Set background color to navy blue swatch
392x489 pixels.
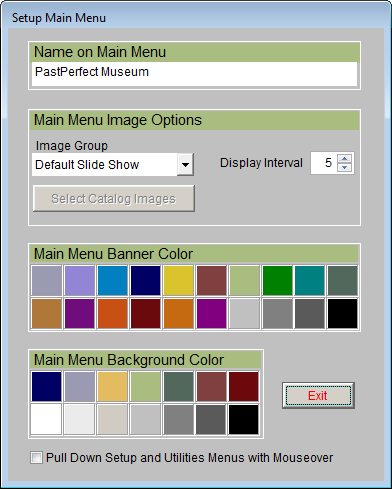click(47, 387)
